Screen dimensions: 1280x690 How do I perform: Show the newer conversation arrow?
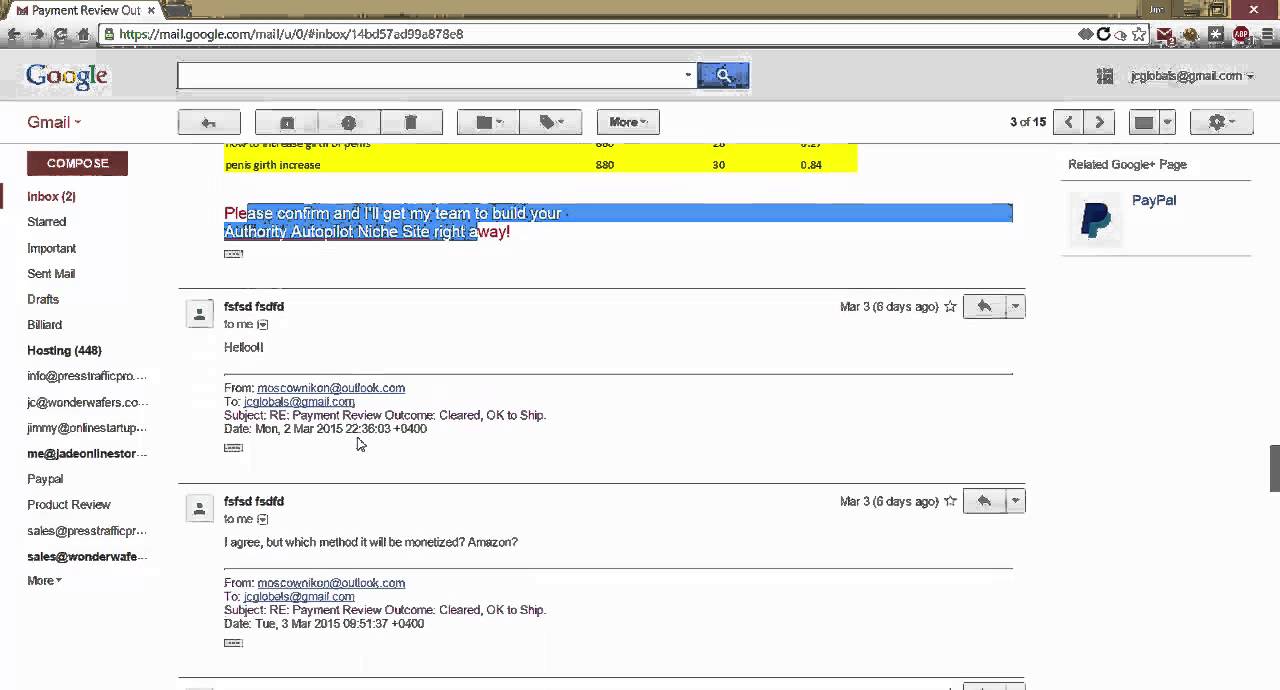click(1069, 122)
